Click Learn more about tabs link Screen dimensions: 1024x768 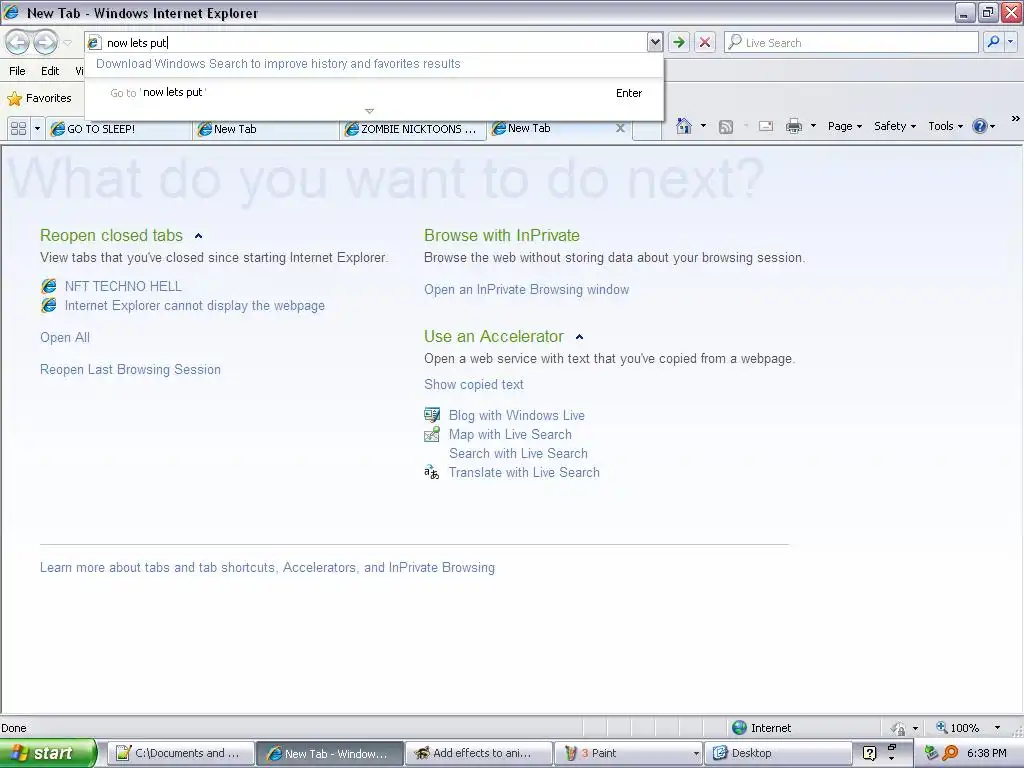point(267,567)
